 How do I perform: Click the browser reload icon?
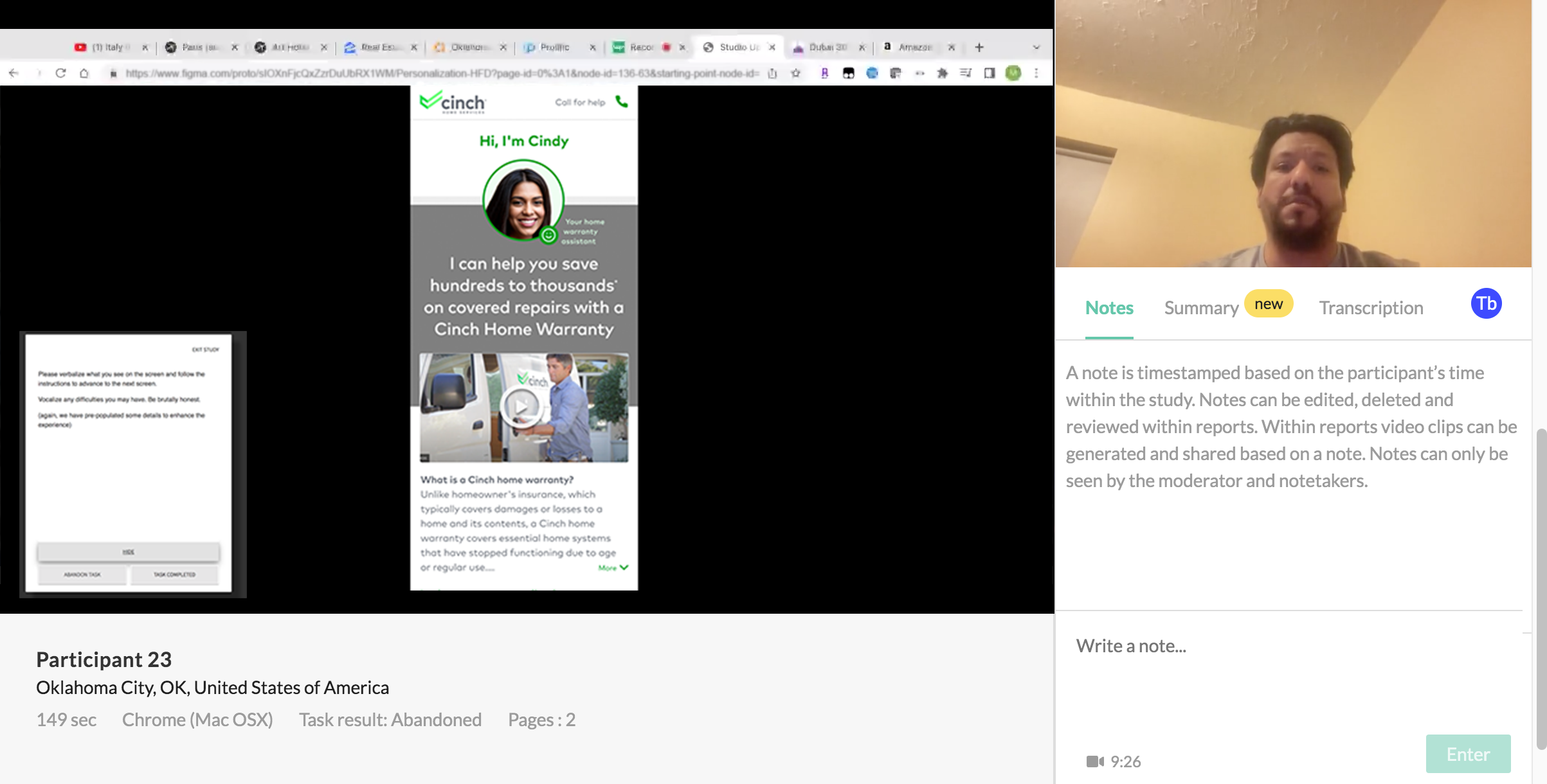(x=61, y=73)
